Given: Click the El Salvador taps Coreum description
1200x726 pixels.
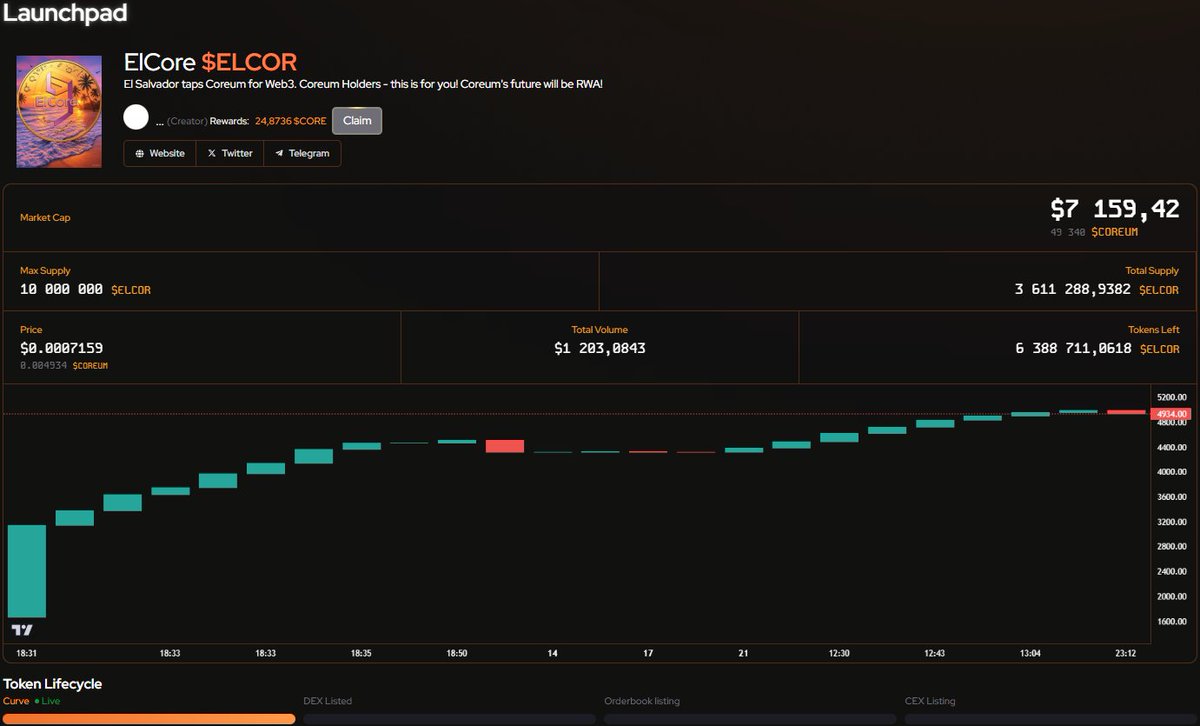Looking at the screenshot, I should point(363,84).
